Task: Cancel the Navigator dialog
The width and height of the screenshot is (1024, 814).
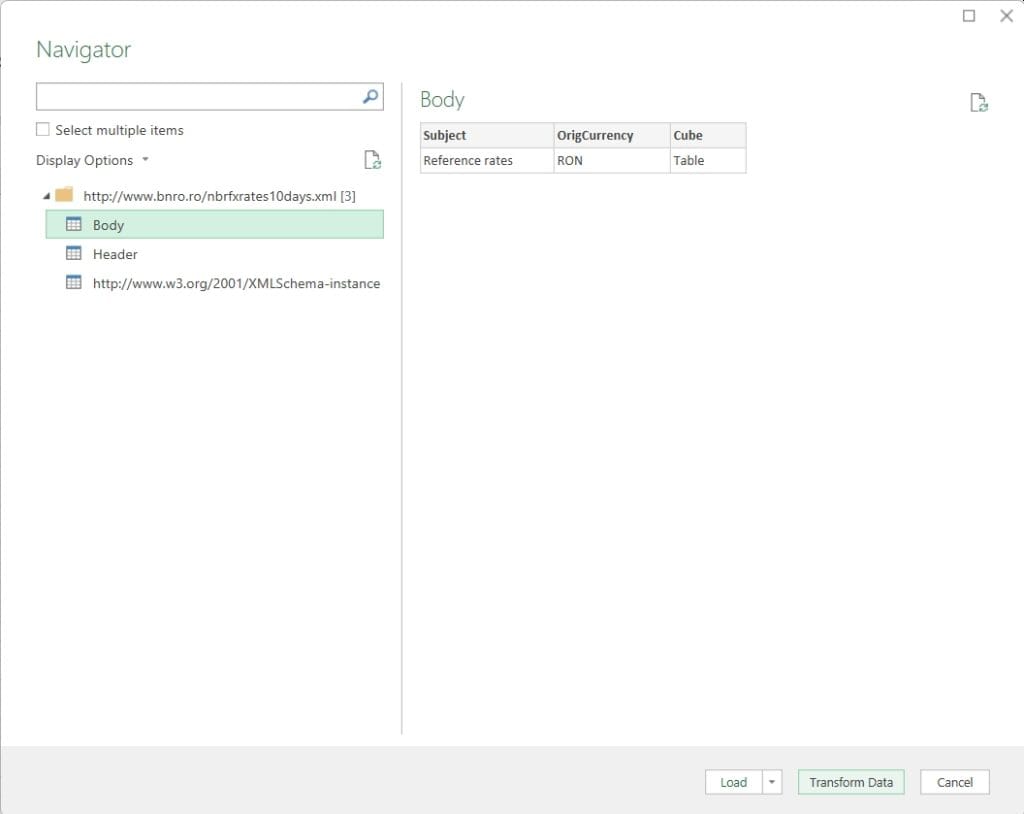Action: (955, 782)
